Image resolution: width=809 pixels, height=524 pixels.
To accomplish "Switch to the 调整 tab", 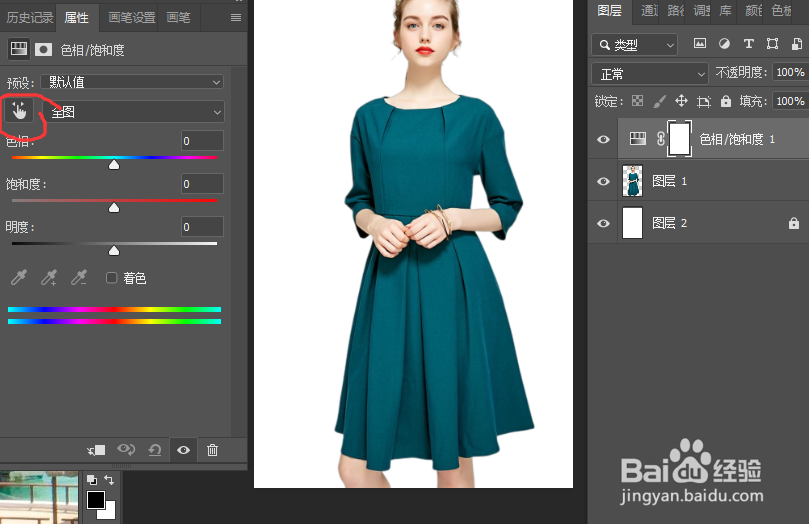I will [702, 10].
